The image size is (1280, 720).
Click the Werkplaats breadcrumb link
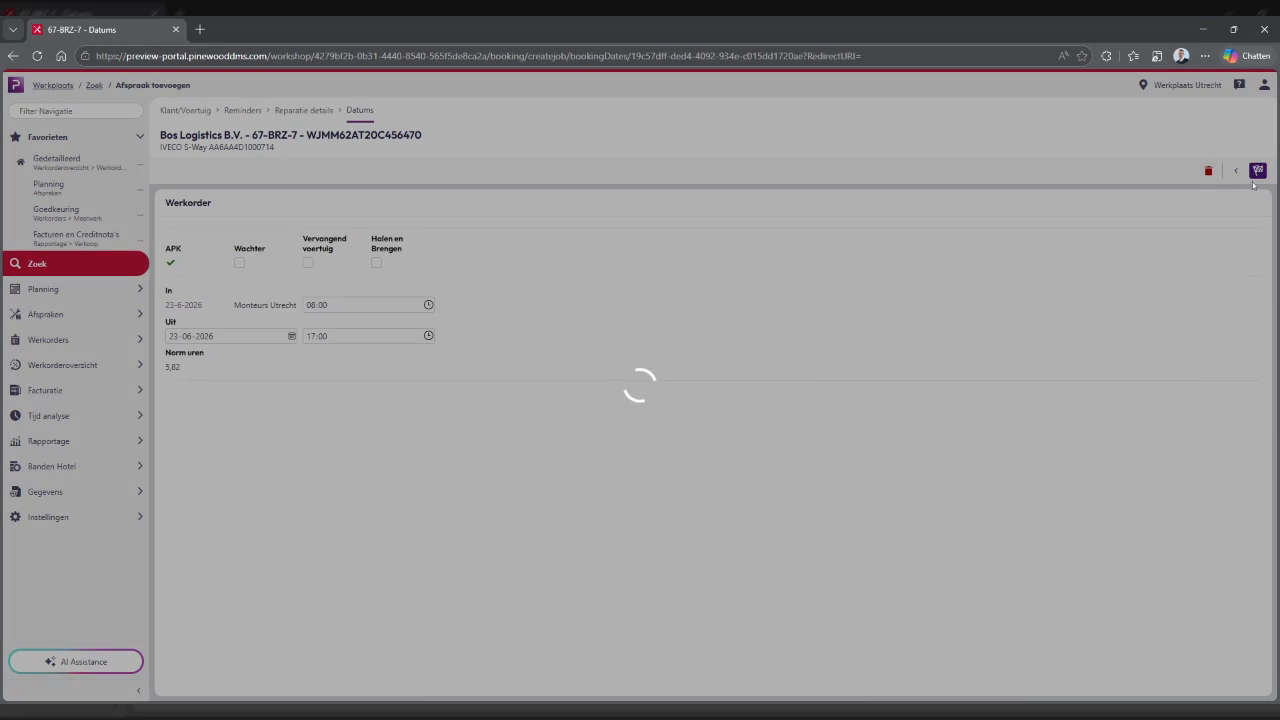[x=53, y=85]
